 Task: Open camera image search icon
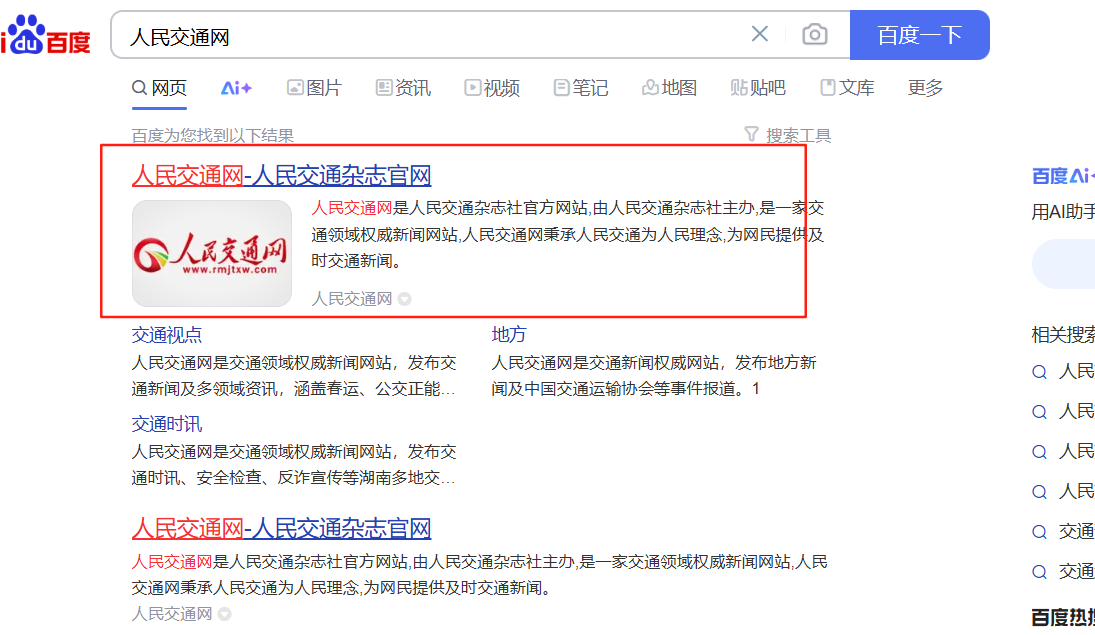pos(814,34)
